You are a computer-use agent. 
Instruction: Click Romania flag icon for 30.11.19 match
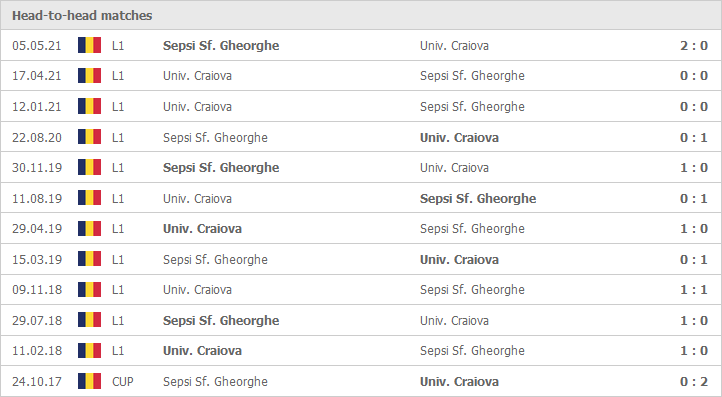click(x=89, y=167)
